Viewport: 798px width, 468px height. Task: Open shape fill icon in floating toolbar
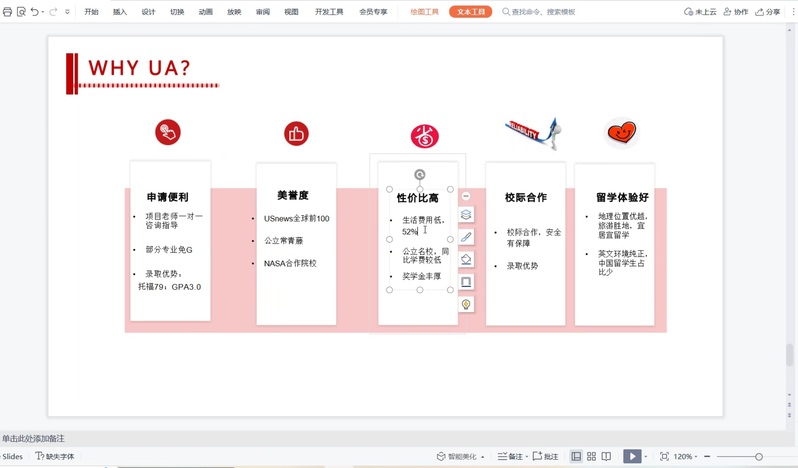(x=466, y=260)
